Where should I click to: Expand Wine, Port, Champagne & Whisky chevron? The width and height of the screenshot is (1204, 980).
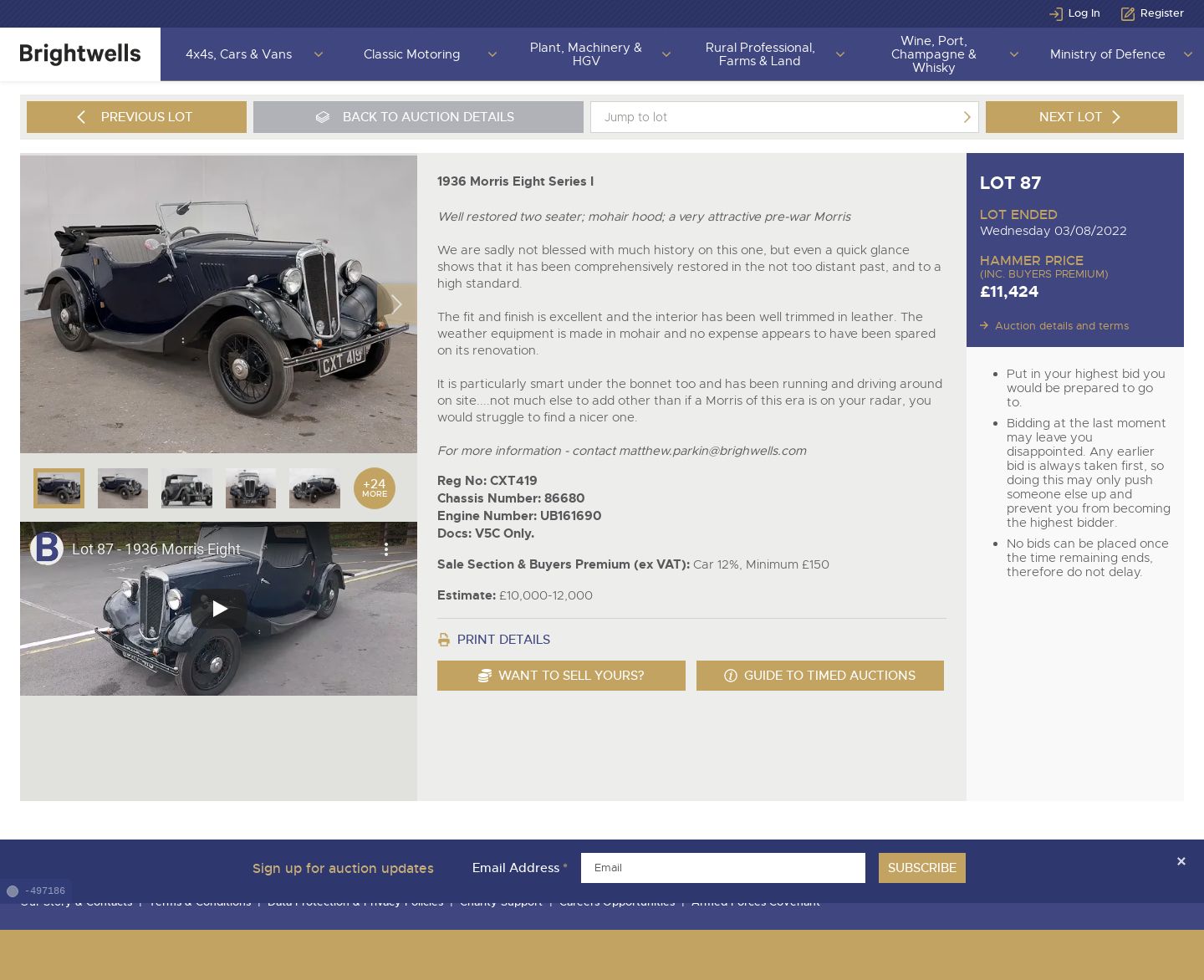click(1014, 54)
